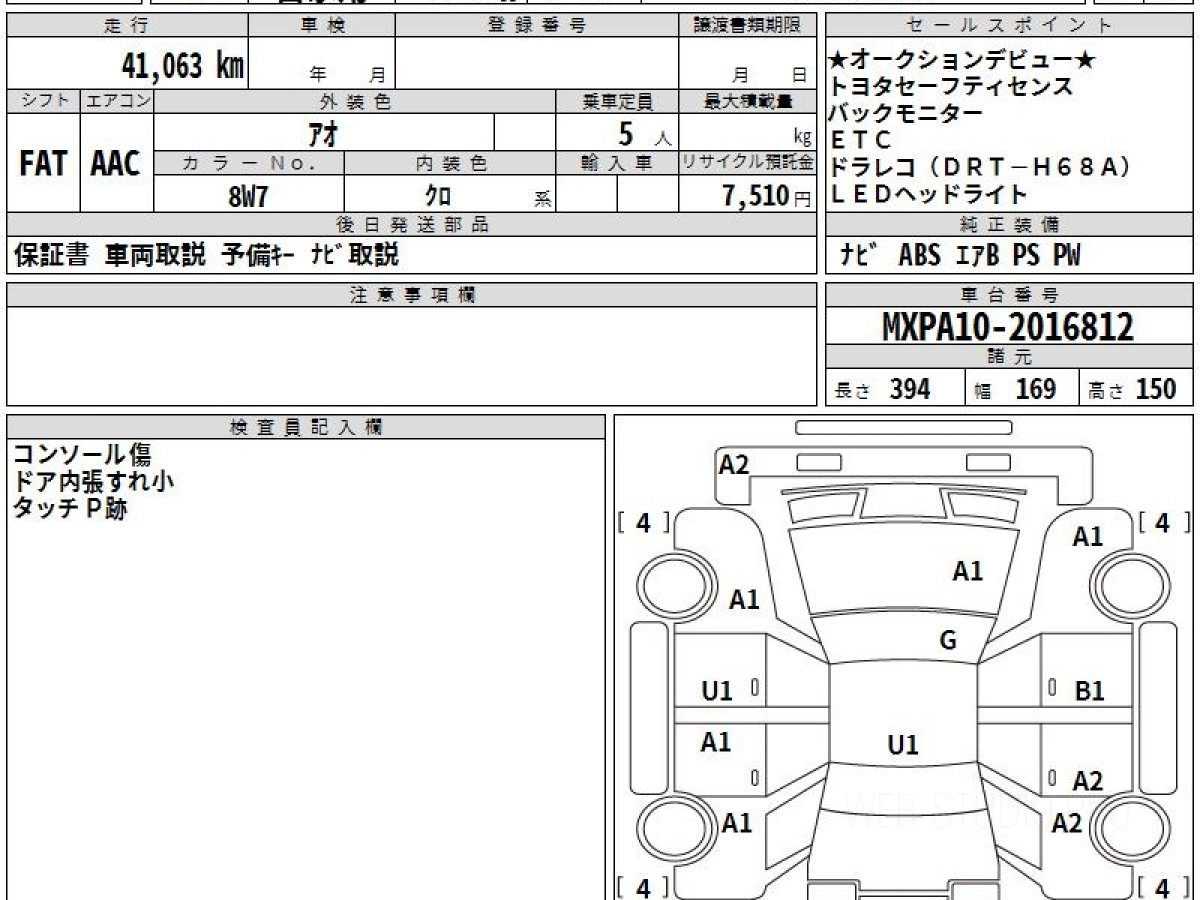
Task: Click the エアコン label
Action: (x=117, y=101)
